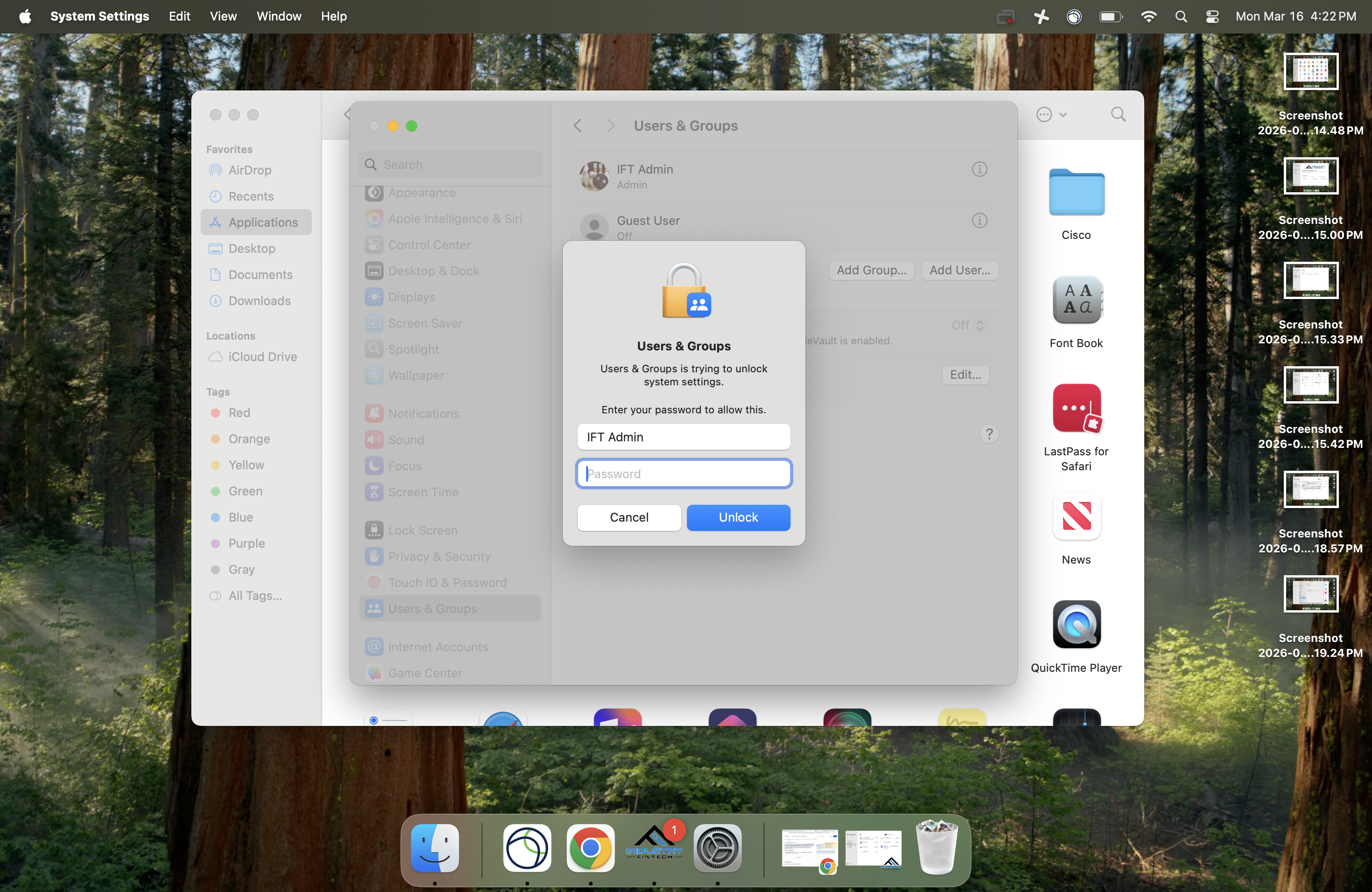The image size is (1372, 892).
Task: Open Control Center from menu bar
Action: pos(1212,16)
